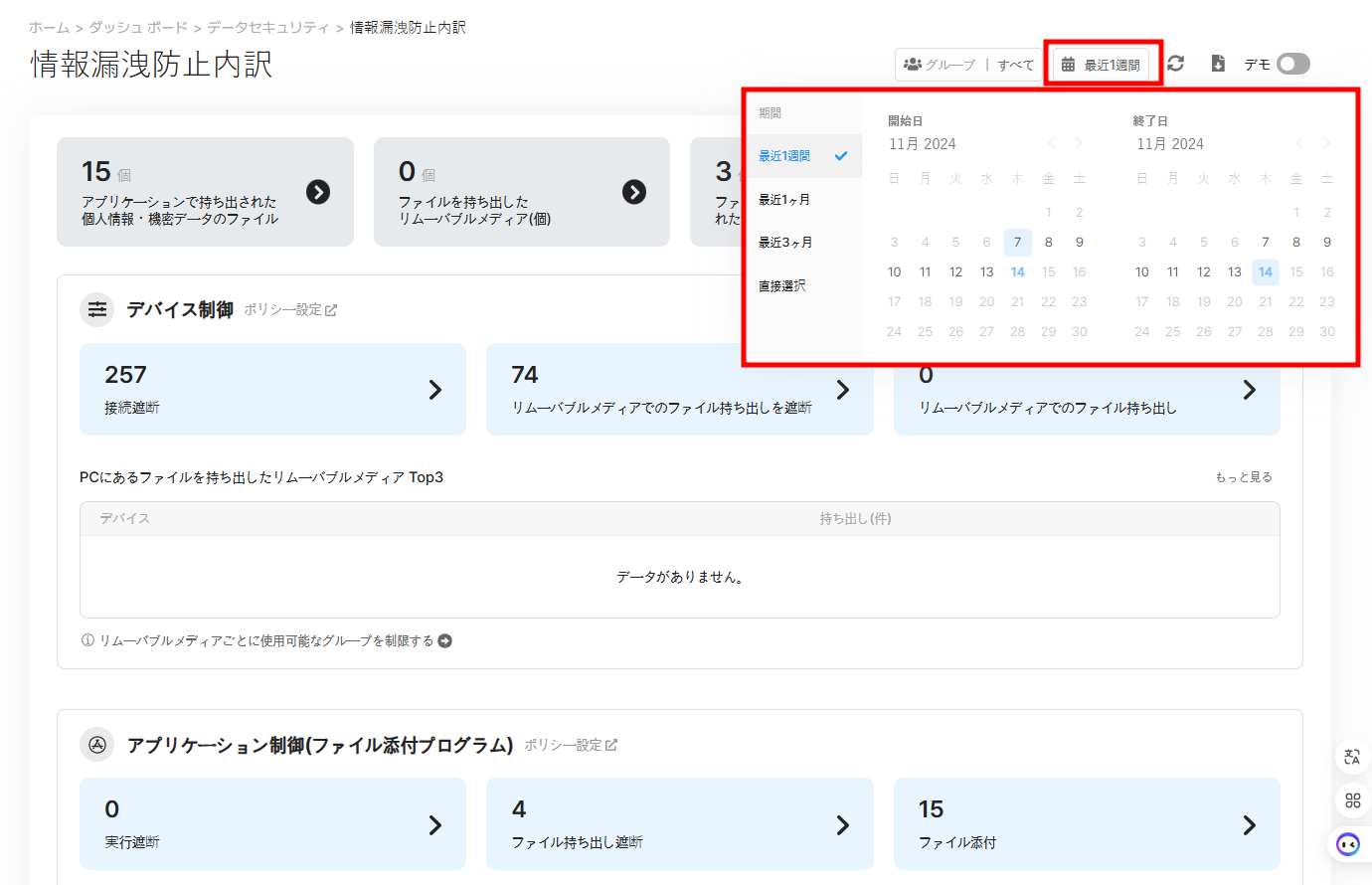This screenshot has height=885, width=1372.
Task: Select day 12 in the start date calendar
Action: [955, 272]
